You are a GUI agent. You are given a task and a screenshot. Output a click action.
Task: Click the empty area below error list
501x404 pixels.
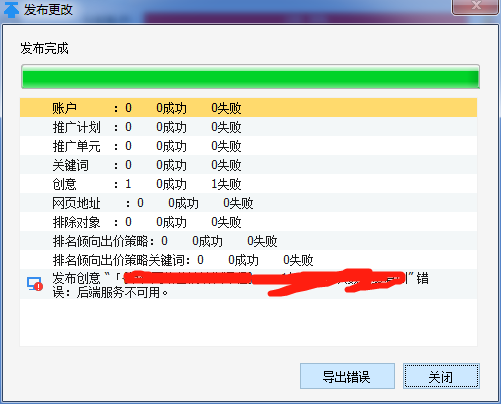click(x=248, y=322)
